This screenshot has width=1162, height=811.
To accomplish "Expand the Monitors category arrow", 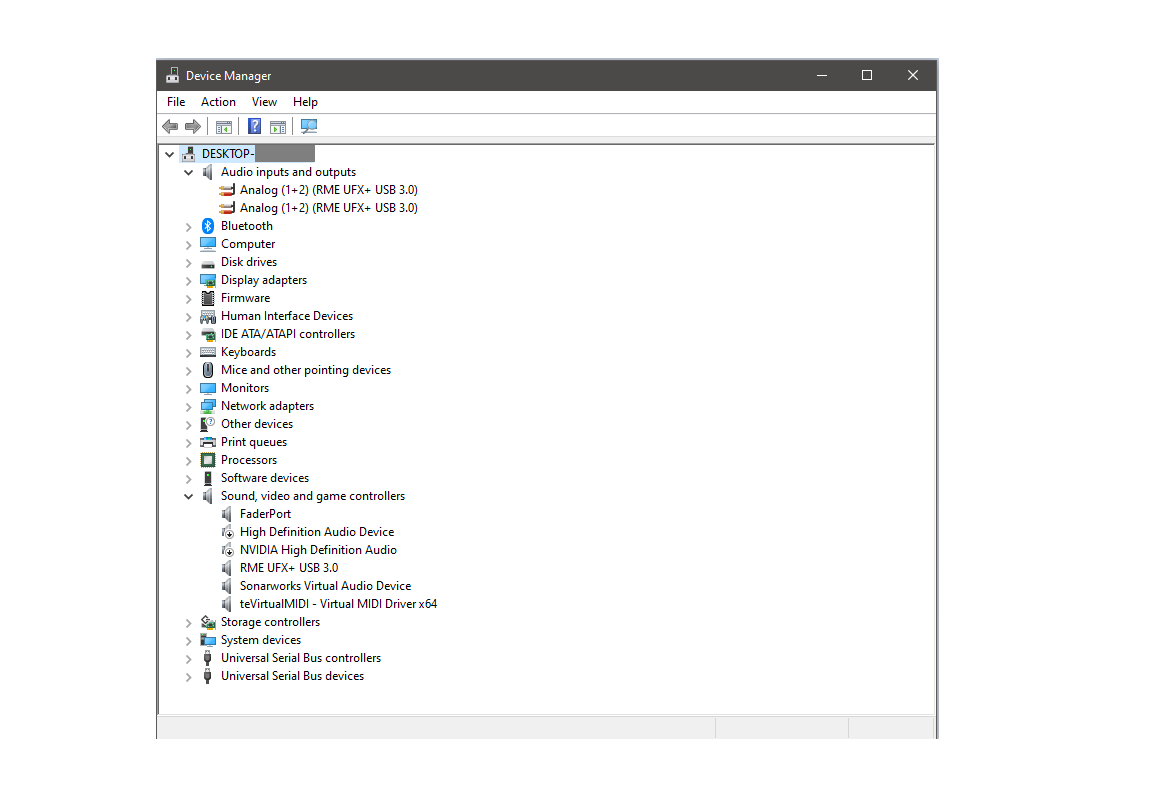I will coord(188,389).
